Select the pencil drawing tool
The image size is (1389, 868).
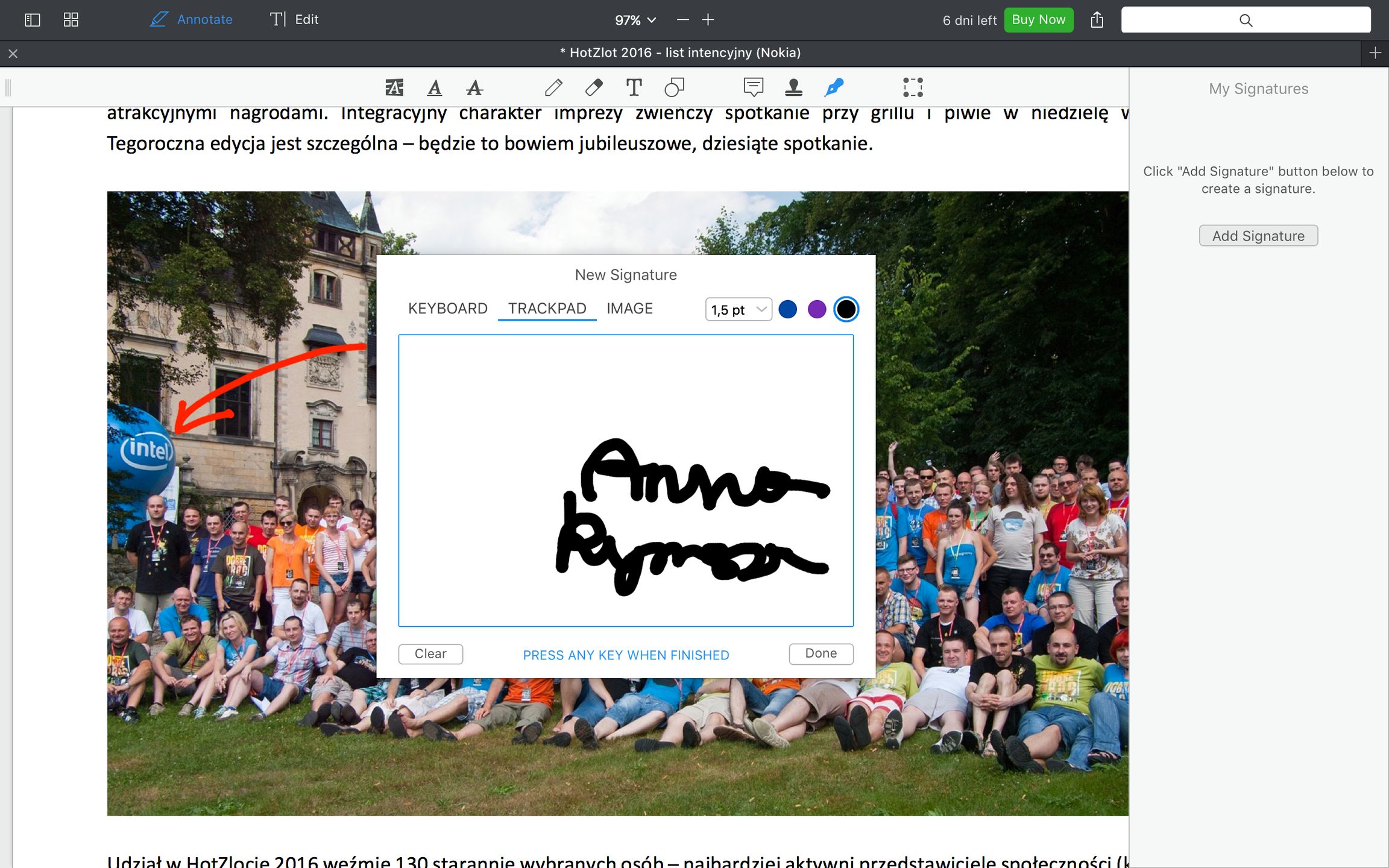pyautogui.click(x=553, y=87)
